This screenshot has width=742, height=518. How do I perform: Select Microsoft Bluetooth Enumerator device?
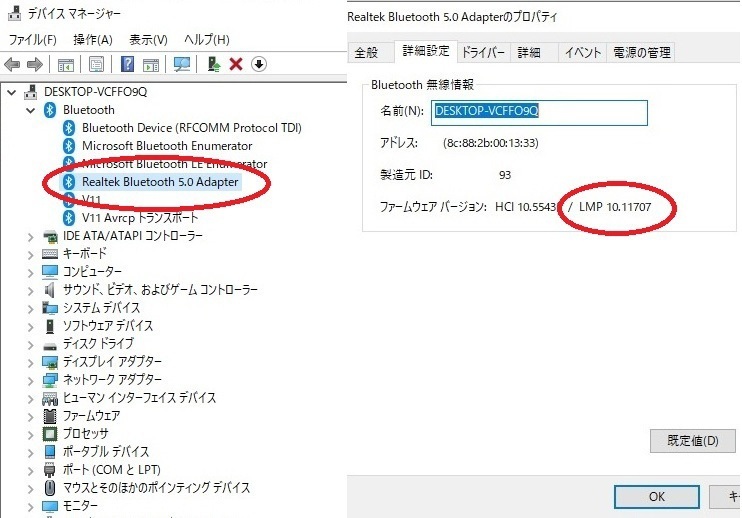[x=167, y=146]
